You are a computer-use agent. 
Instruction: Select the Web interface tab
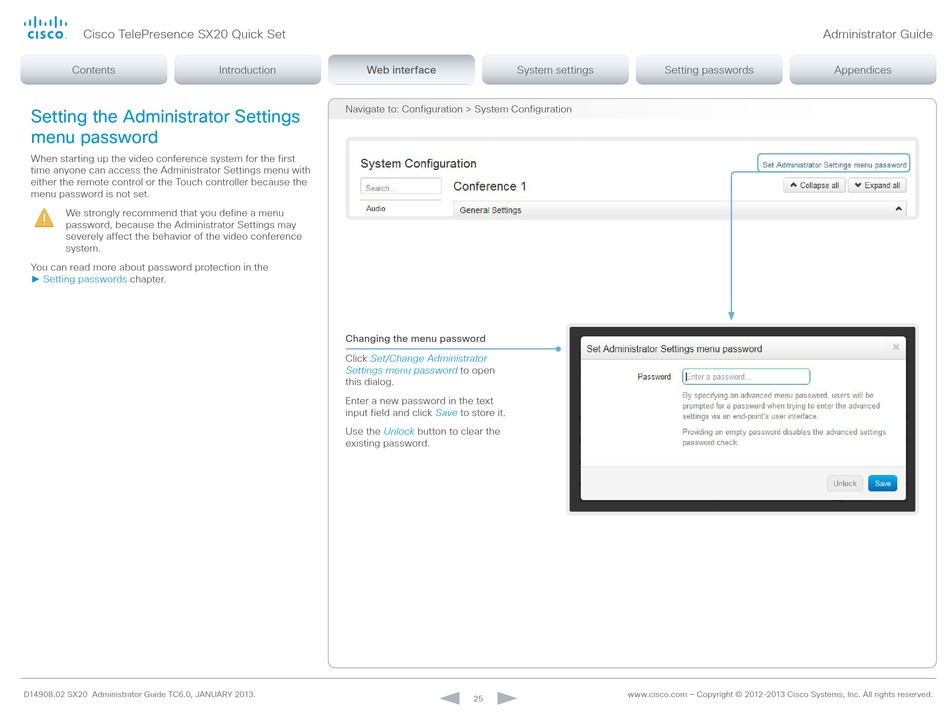[401, 70]
